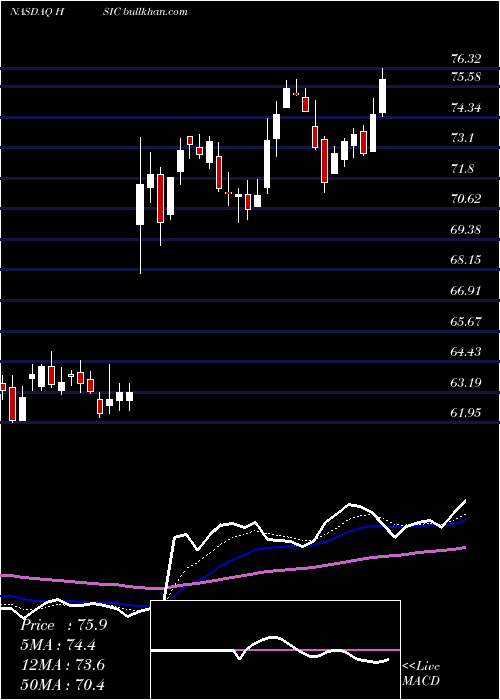
Task: Click the 76.32 price axis label
Action: click(x=466, y=59)
